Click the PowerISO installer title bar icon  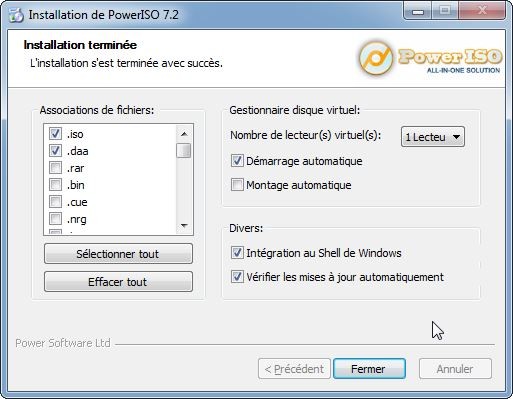pos(16,15)
